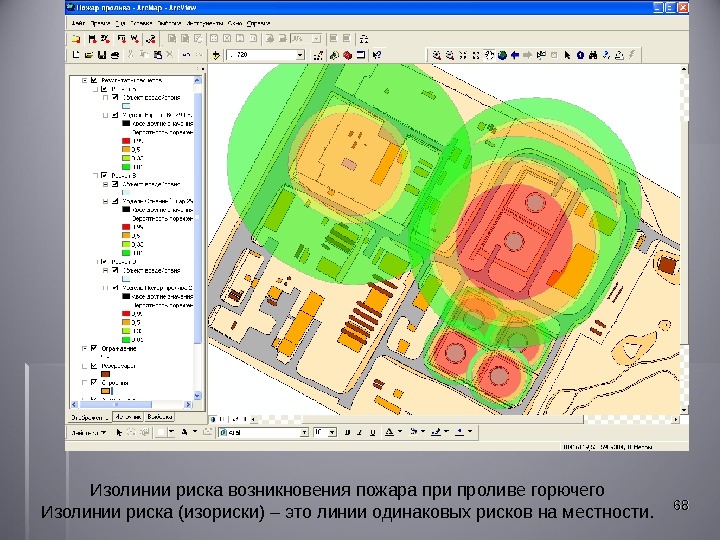Click the Fixed Zoom Out arrows icon
The width and height of the screenshot is (720, 540).
pos(476,55)
